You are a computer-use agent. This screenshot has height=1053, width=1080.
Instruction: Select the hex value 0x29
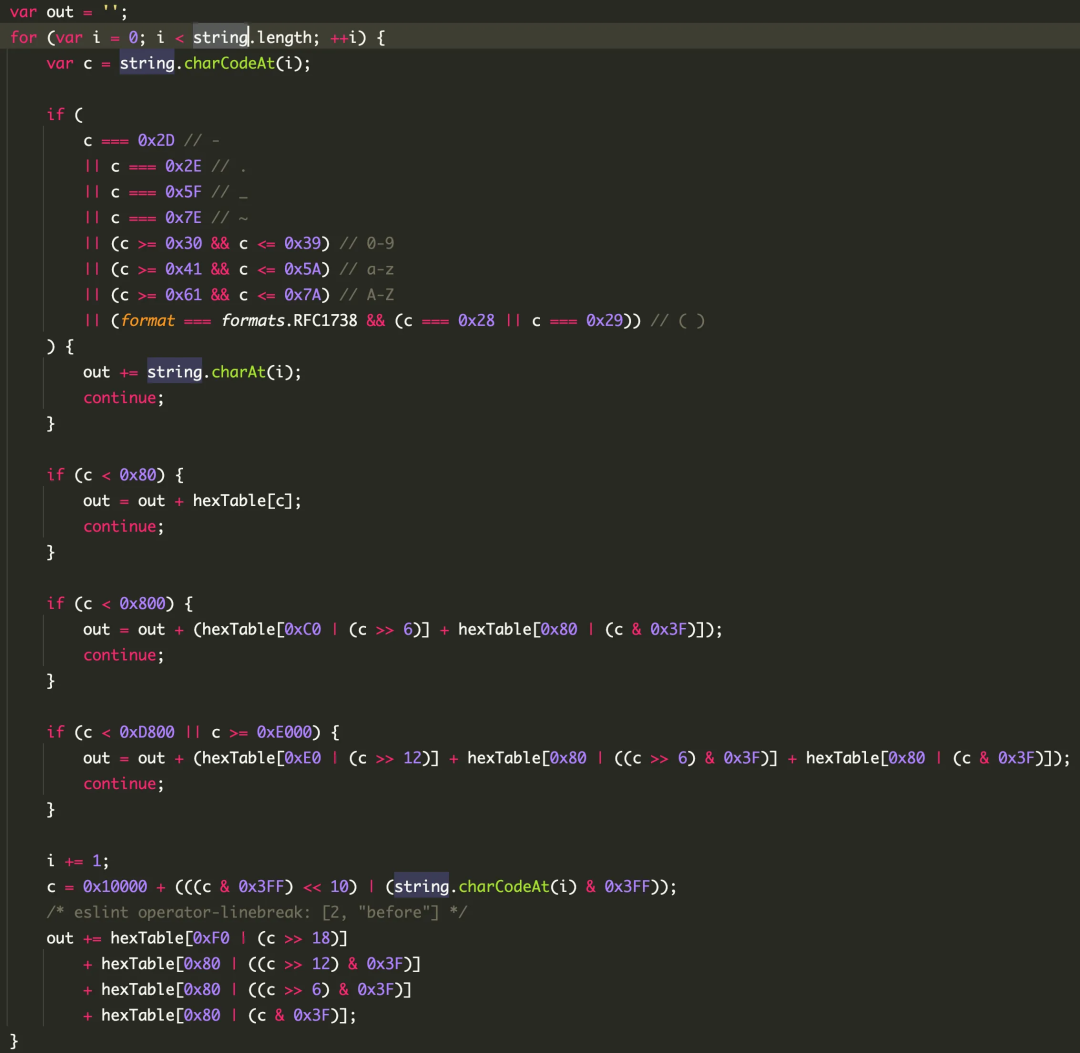604,320
